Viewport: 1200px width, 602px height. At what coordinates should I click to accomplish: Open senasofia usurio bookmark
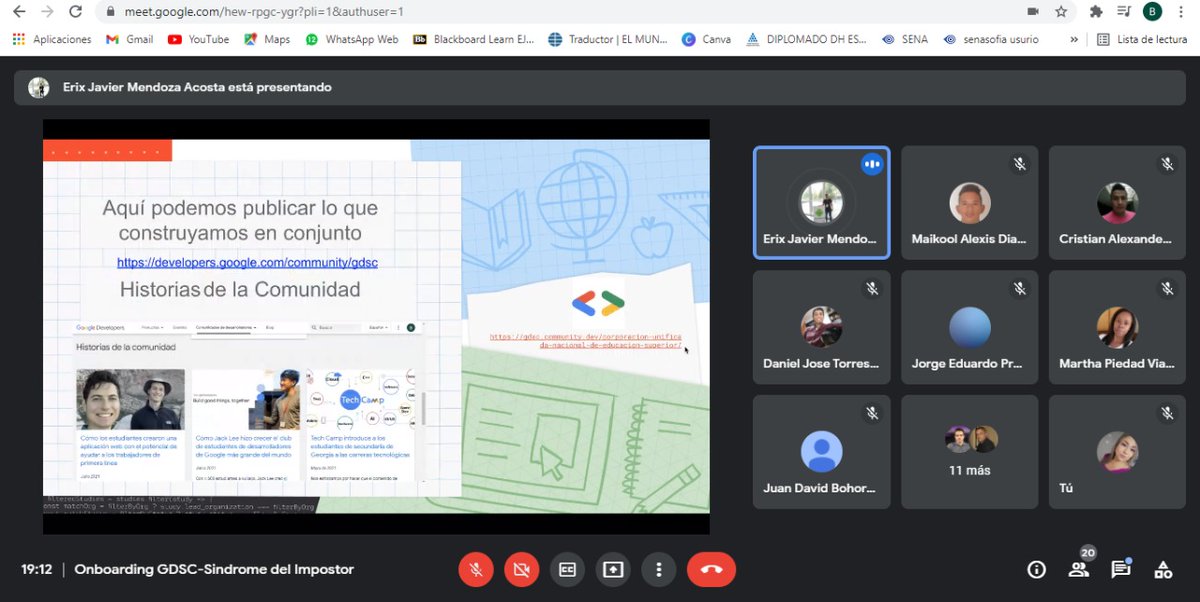point(991,39)
